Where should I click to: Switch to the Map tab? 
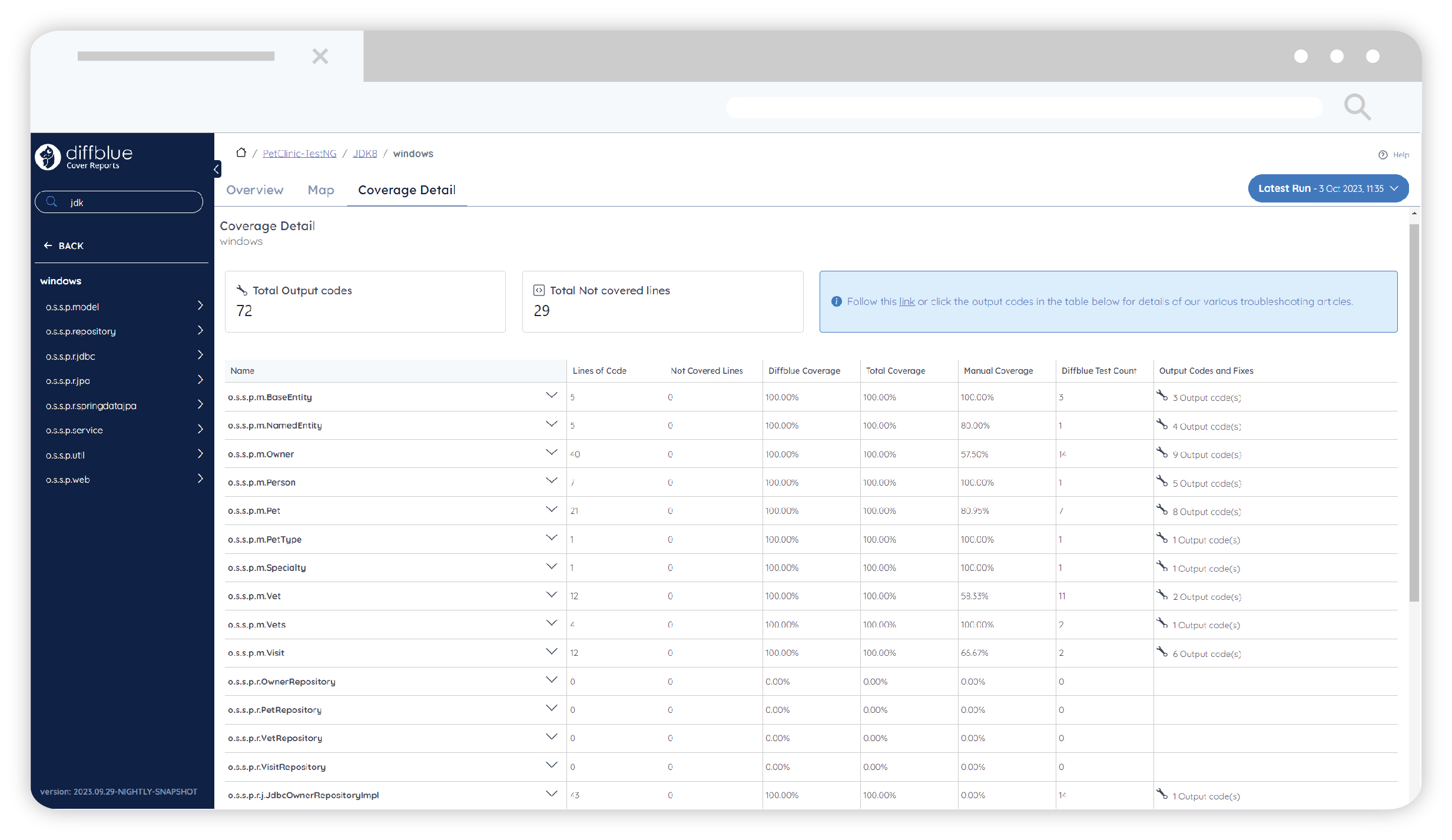point(320,190)
